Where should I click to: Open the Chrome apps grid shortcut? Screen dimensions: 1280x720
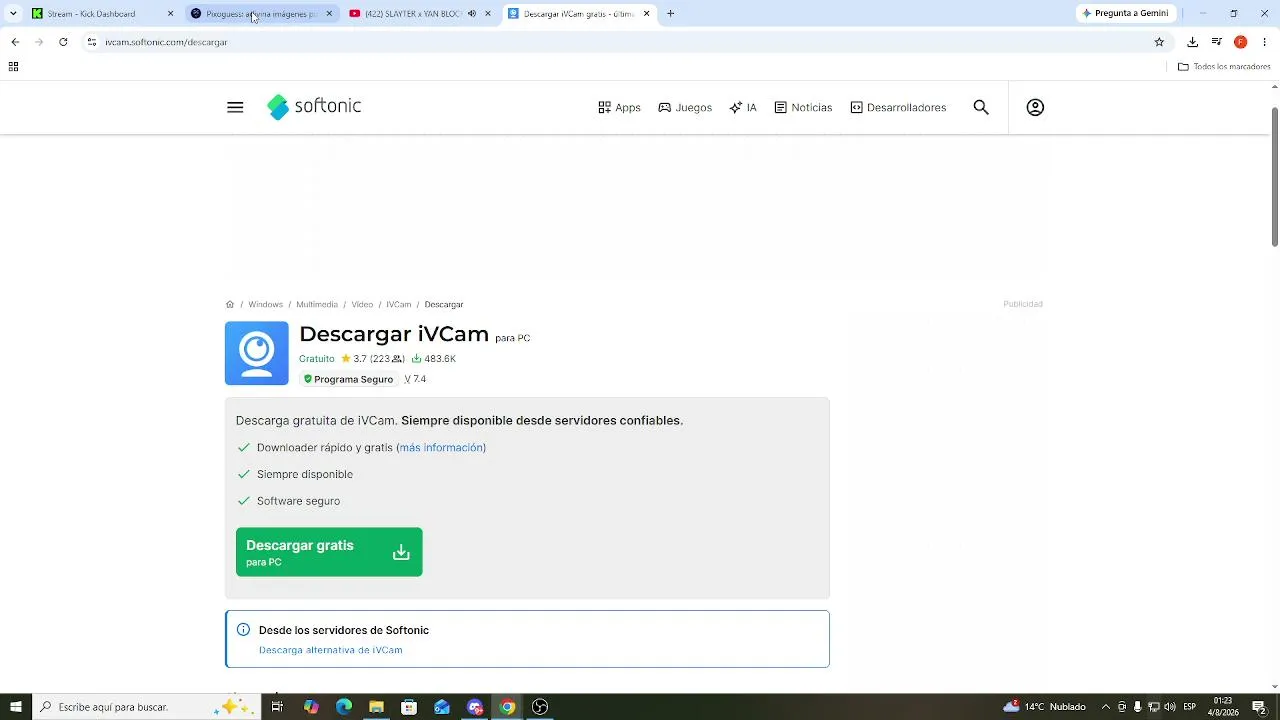click(13, 67)
